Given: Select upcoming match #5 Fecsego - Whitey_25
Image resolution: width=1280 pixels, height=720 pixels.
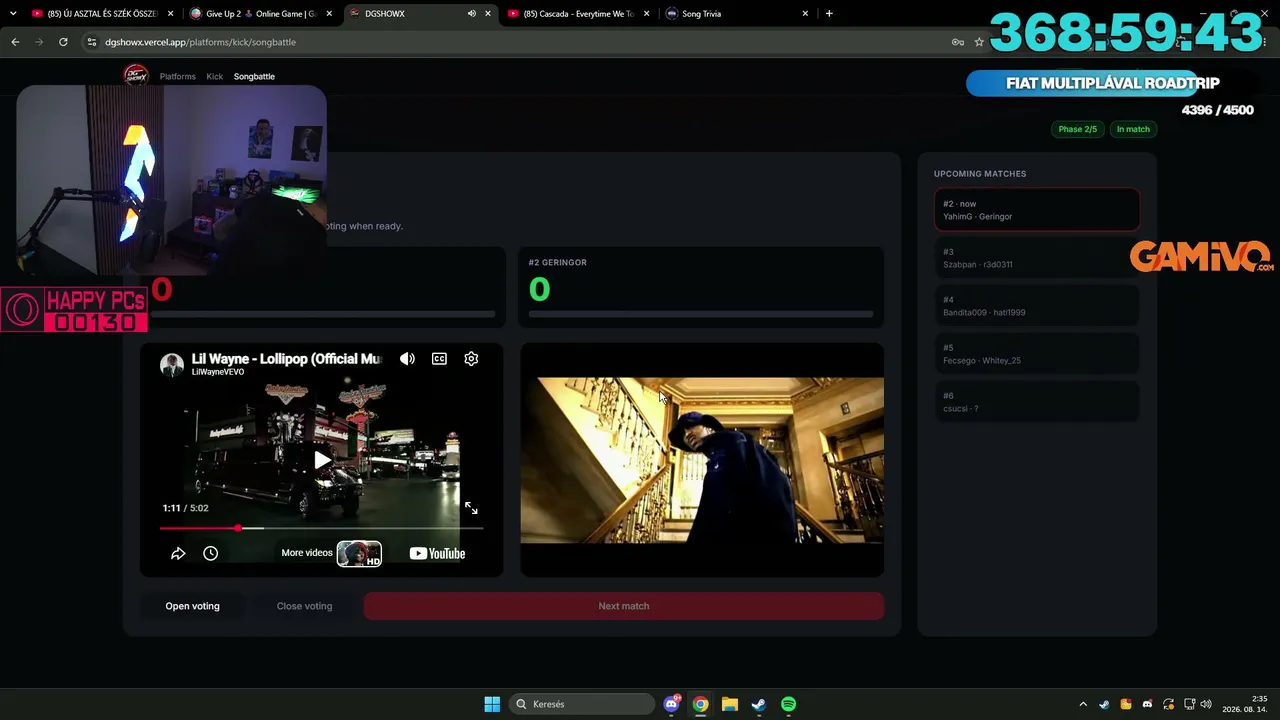Looking at the screenshot, I should [1037, 354].
